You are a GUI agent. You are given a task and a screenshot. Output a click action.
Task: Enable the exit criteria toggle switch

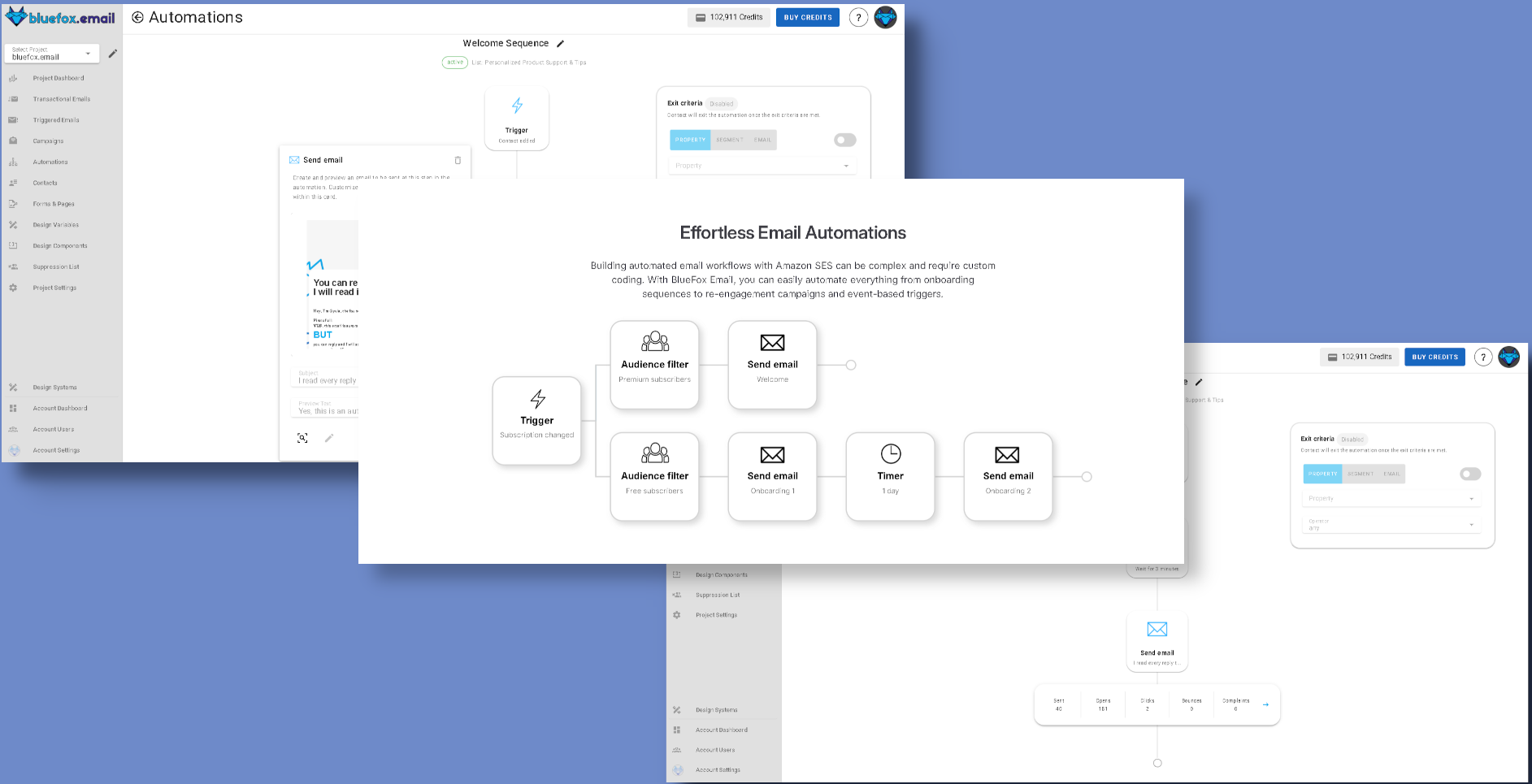click(844, 139)
